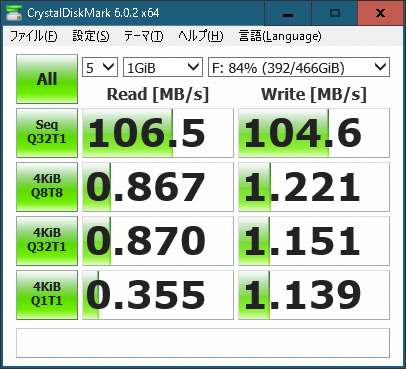Click the Seq write result 104.6
Screen dimensions: 406x369
point(314,133)
